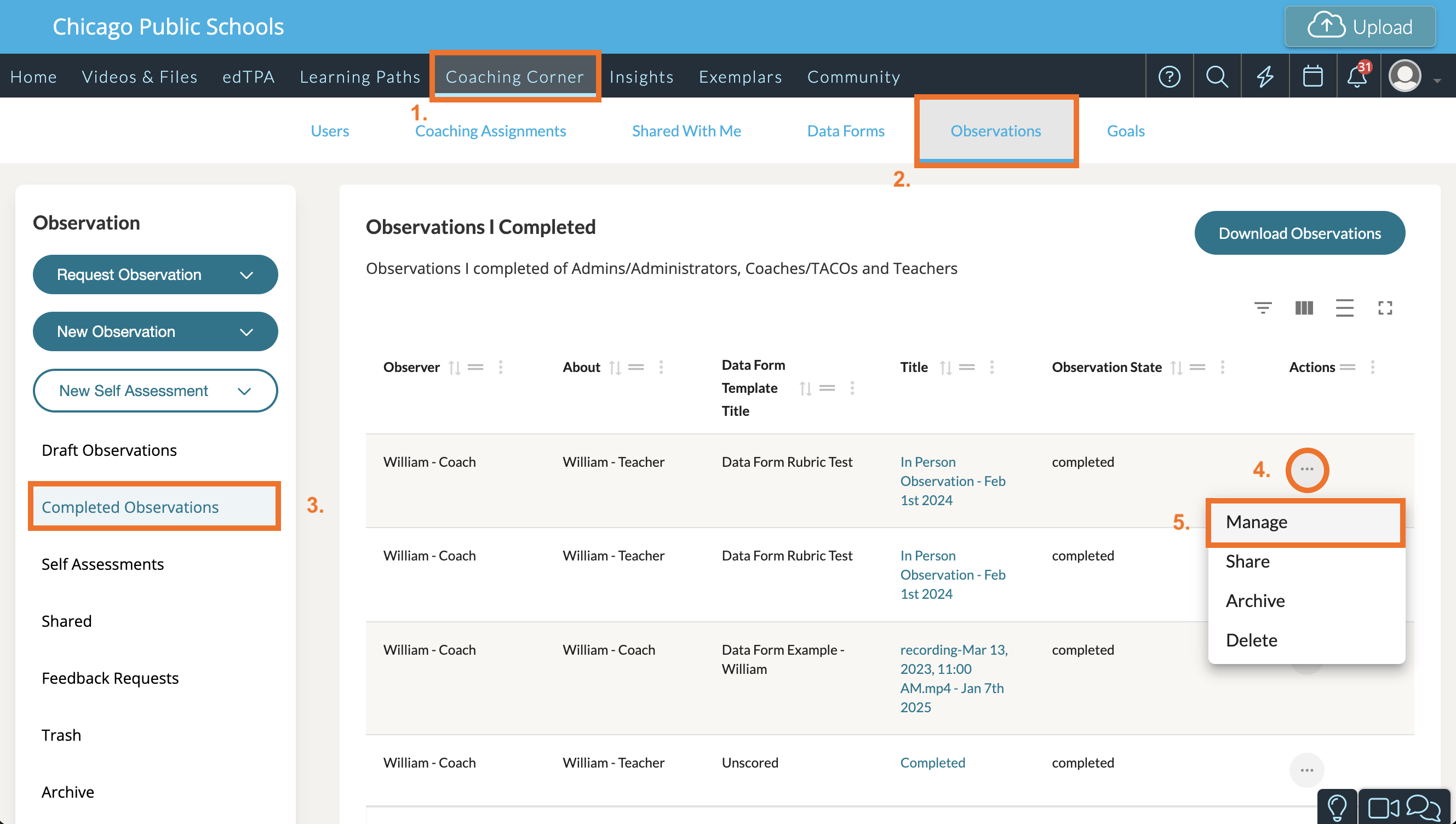Toggle sort on the Observation State column
Image resolution: width=1456 pixels, height=824 pixels.
1177,368
